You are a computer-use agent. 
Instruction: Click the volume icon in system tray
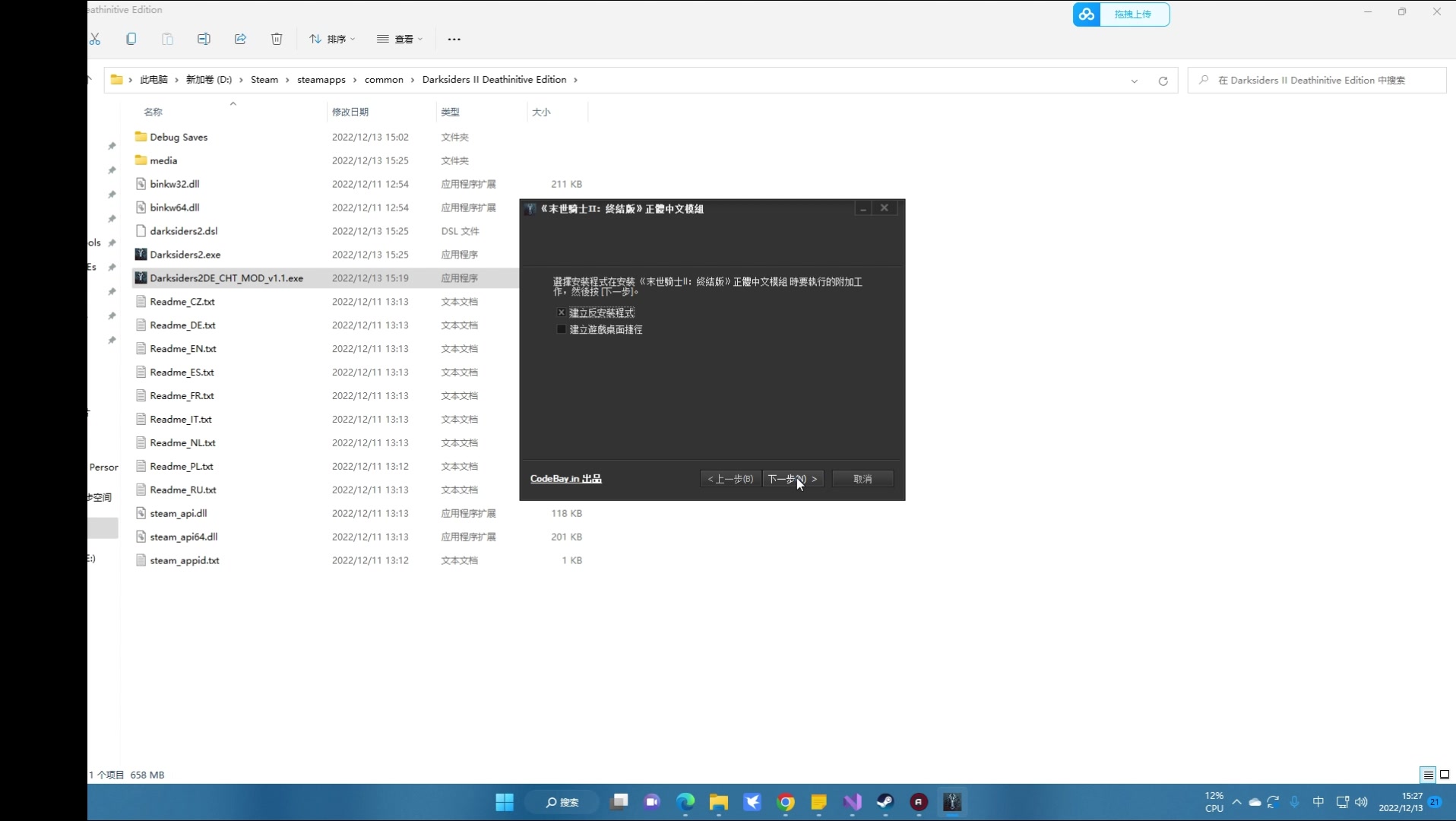click(x=1361, y=802)
